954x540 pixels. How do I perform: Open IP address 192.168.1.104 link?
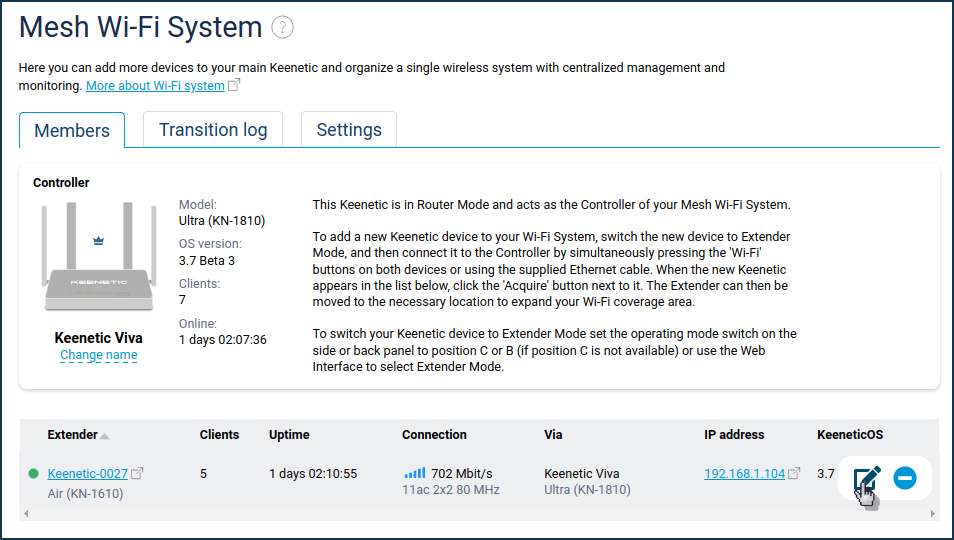(745, 473)
